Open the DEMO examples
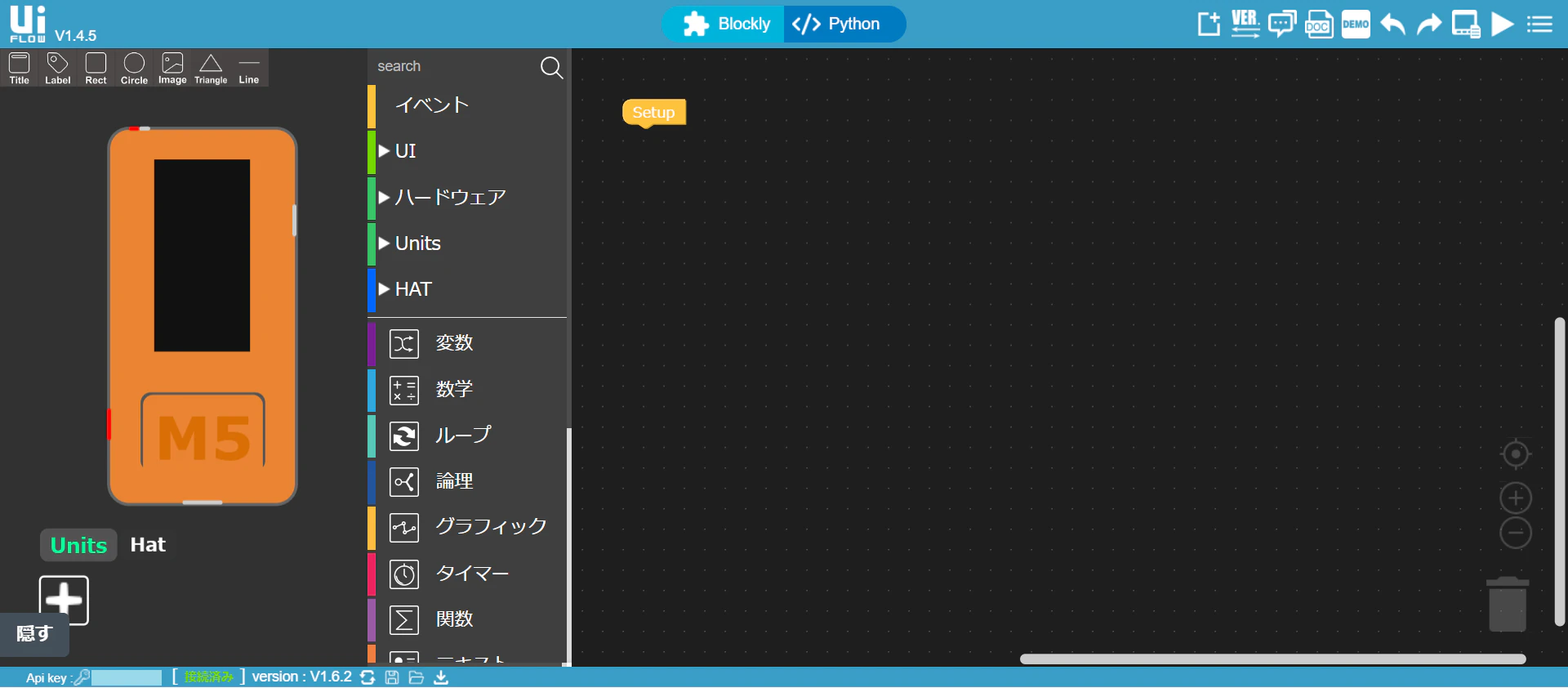Viewport: 1568px width, 688px height. (x=1356, y=24)
